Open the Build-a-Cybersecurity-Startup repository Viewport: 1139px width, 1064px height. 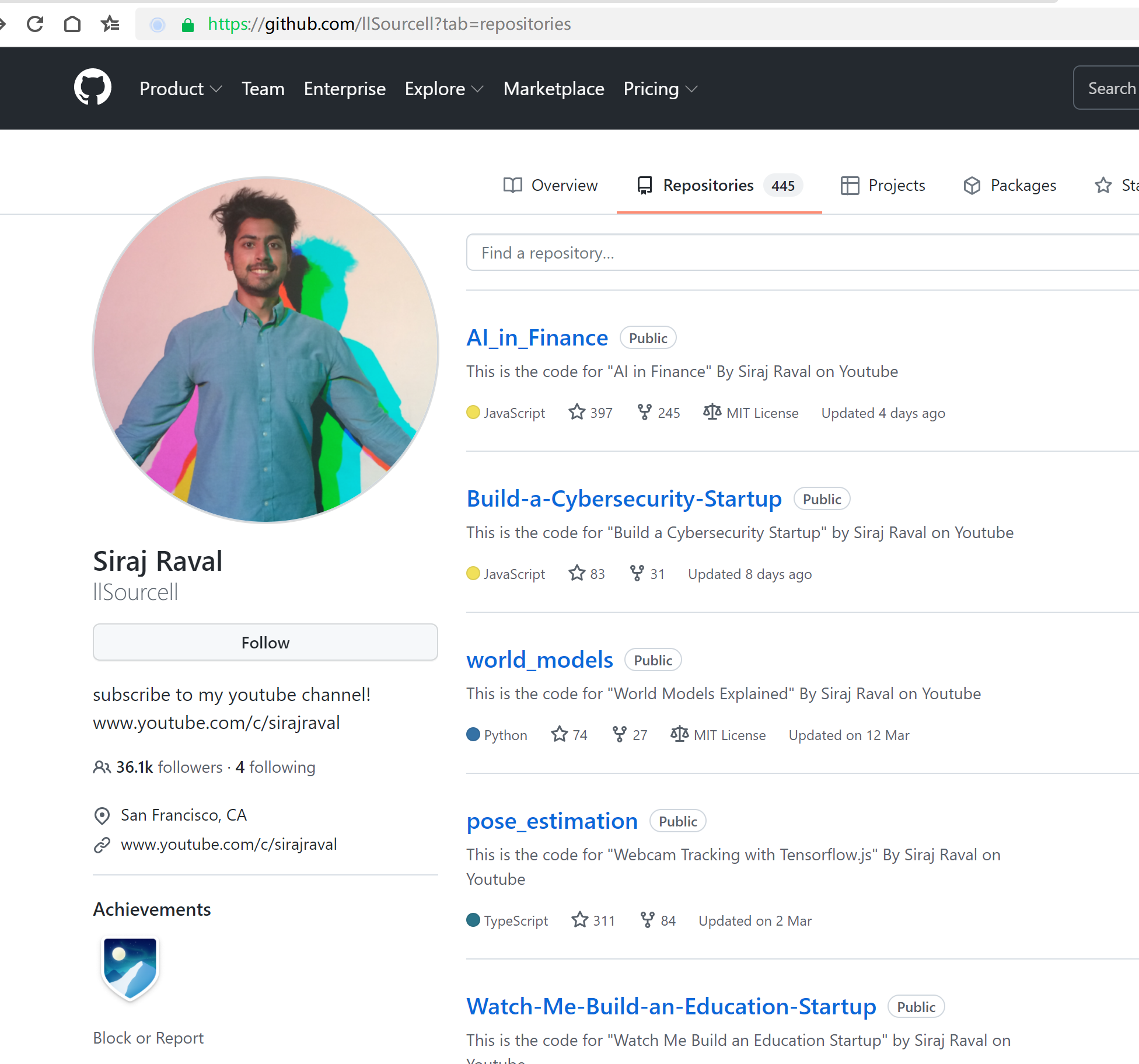[x=624, y=499]
